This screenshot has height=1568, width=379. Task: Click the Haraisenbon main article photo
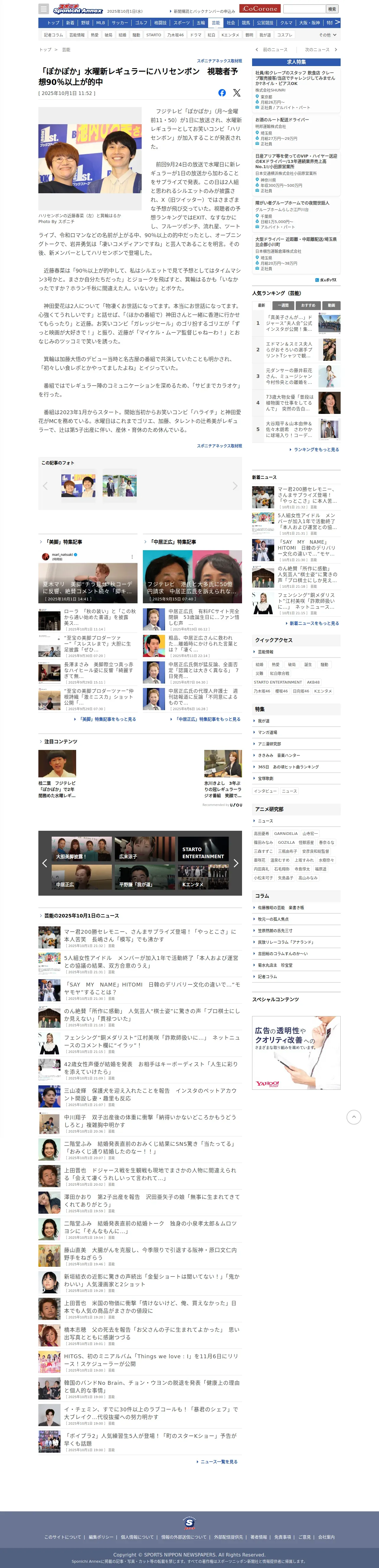[90, 159]
